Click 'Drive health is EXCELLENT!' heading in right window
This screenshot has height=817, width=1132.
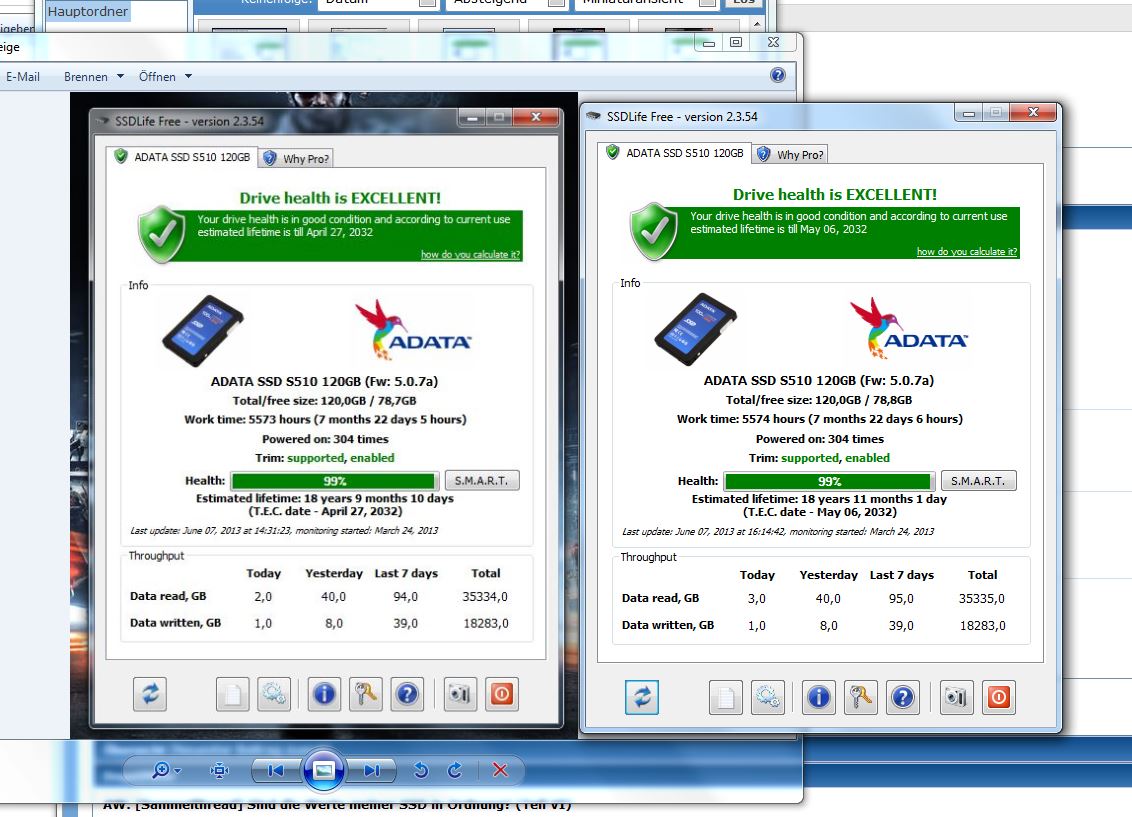pos(835,194)
